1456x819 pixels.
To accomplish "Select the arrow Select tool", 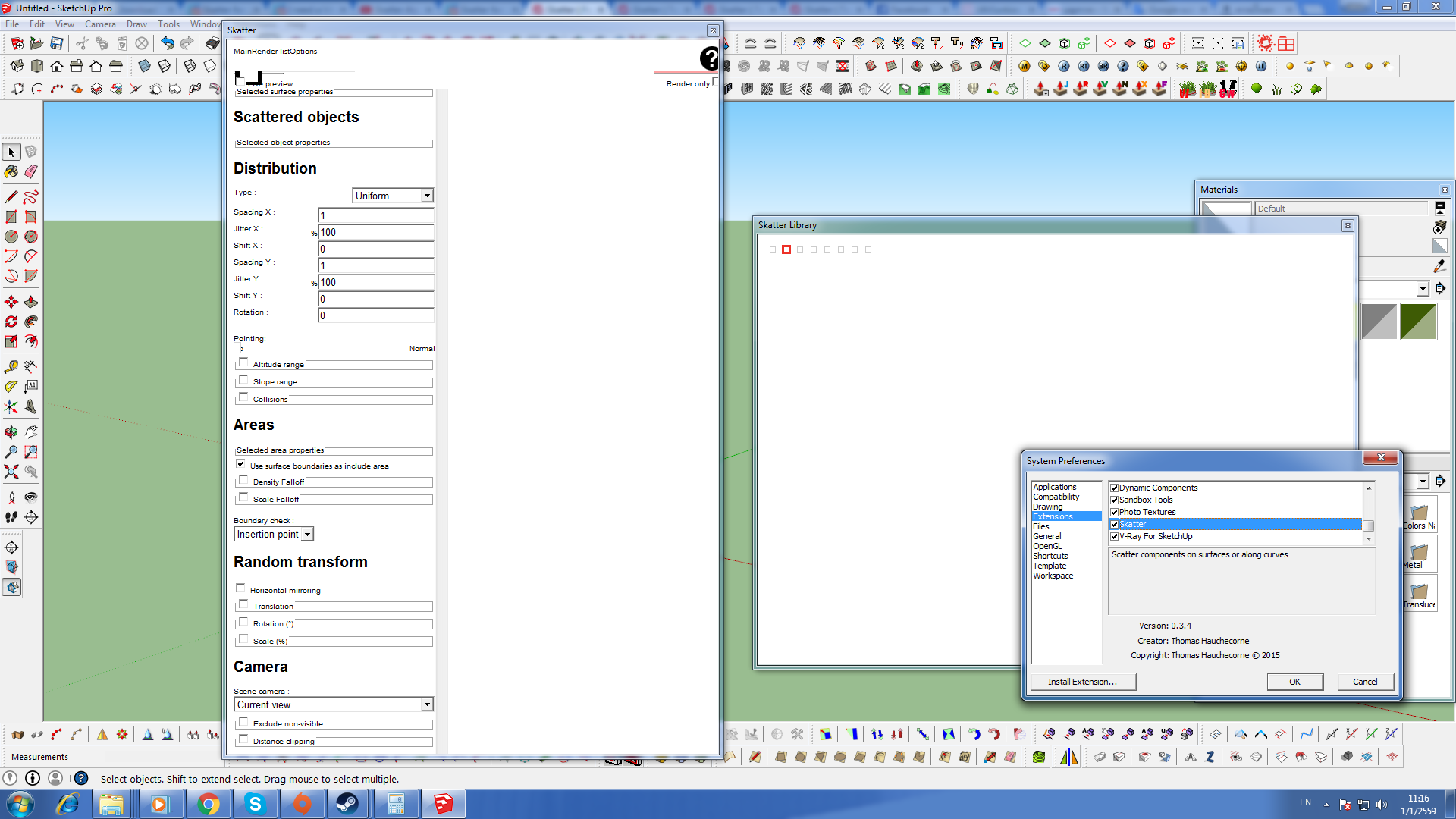I will click(11, 152).
